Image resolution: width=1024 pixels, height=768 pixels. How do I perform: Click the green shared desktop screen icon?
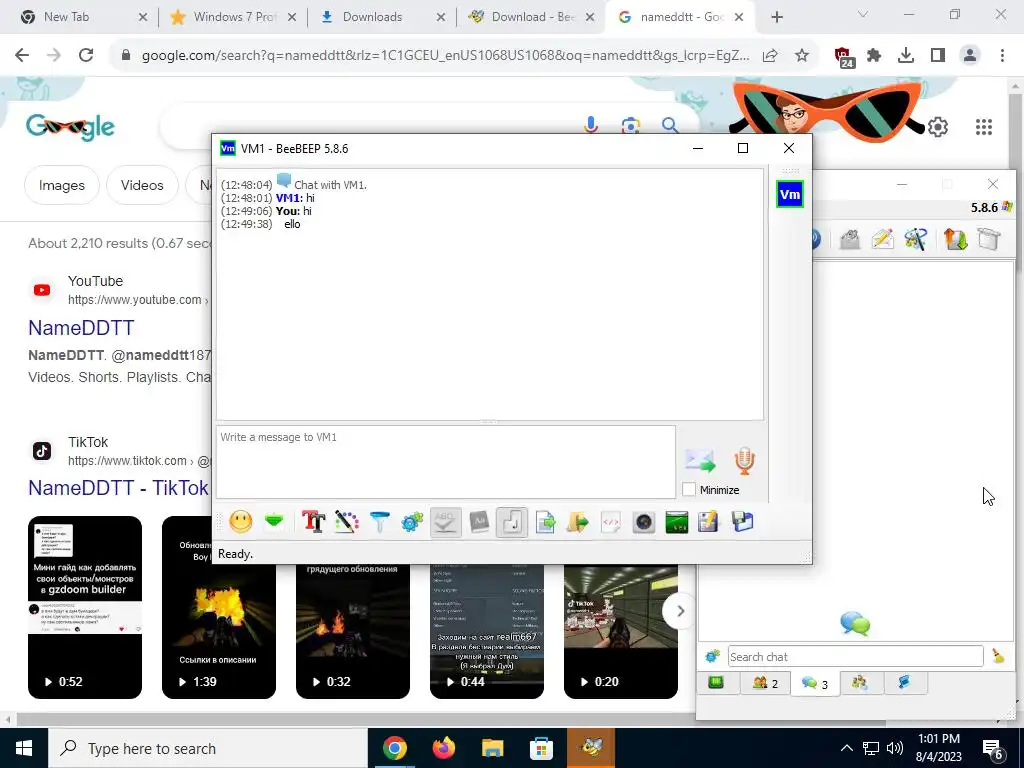click(x=677, y=522)
